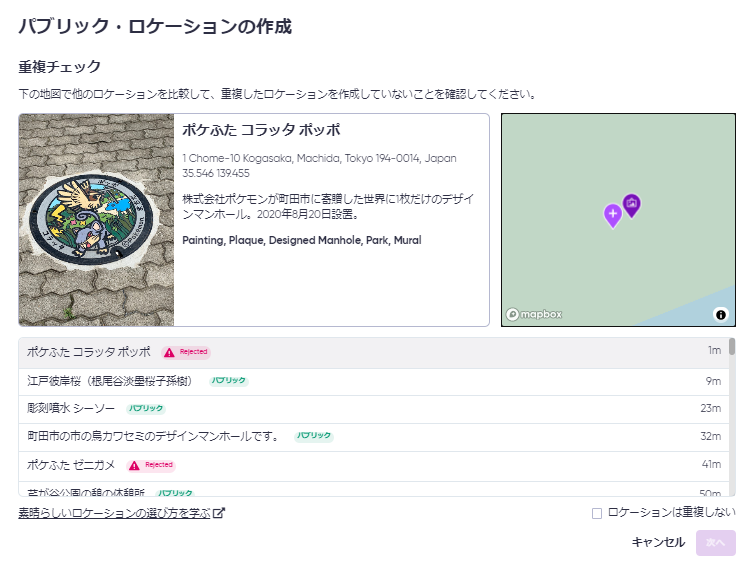Click the パブリック badge on 彫刻噴水 シーソー row
Viewport: 754px width, 565px height.
pos(146,408)
